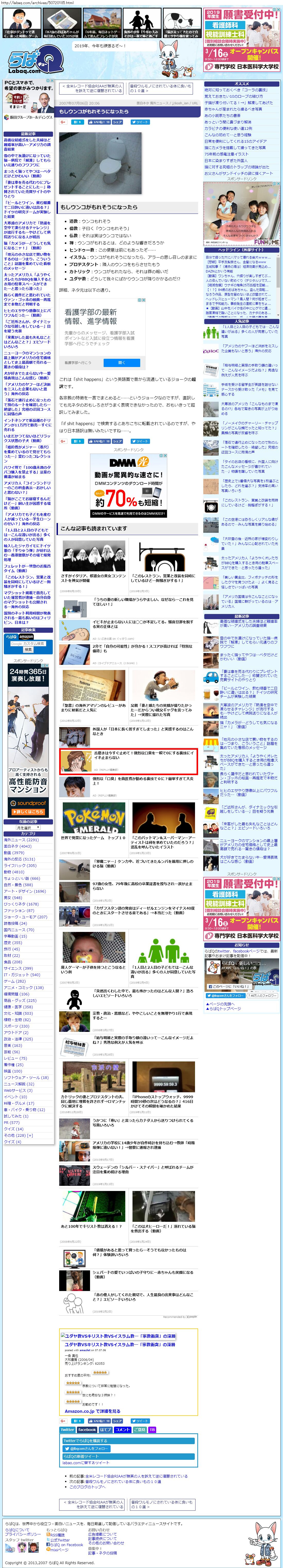This screenshot has height=1568, width=283.
Task: Open the ライフハック (305) category
Action: [20, 866]
